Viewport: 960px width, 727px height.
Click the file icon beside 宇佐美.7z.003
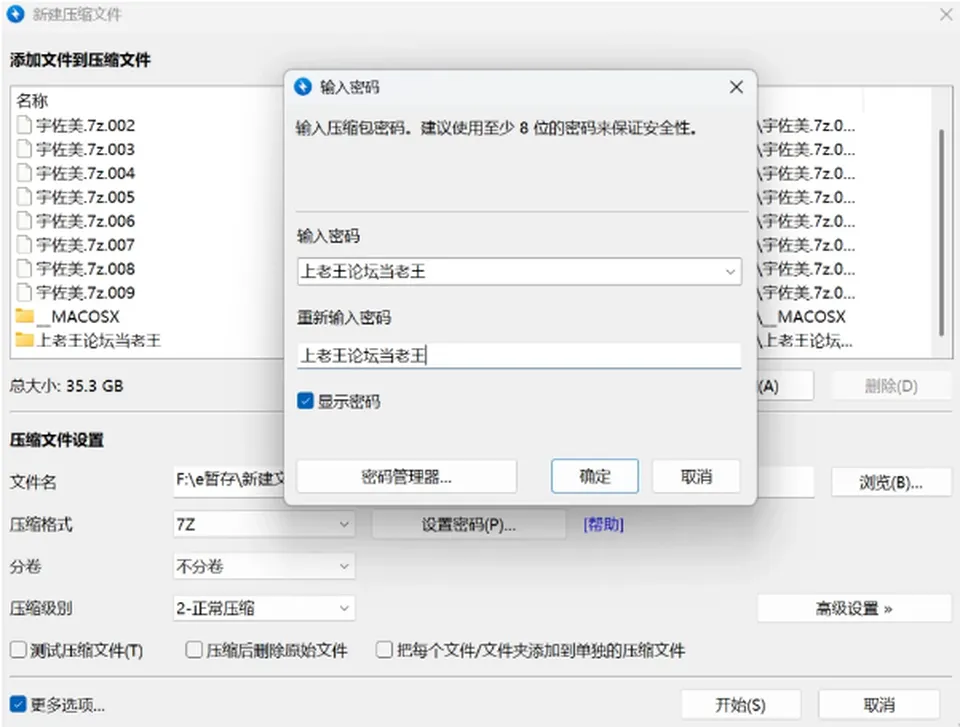pos(24,149)
